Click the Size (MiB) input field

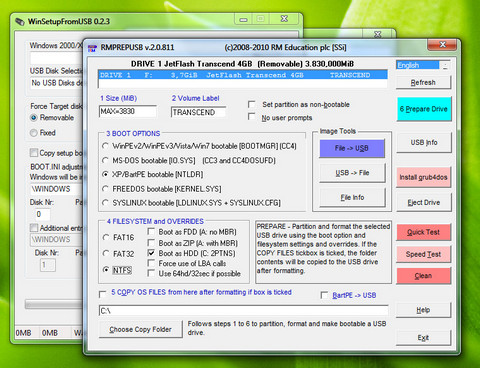[128, 111]
